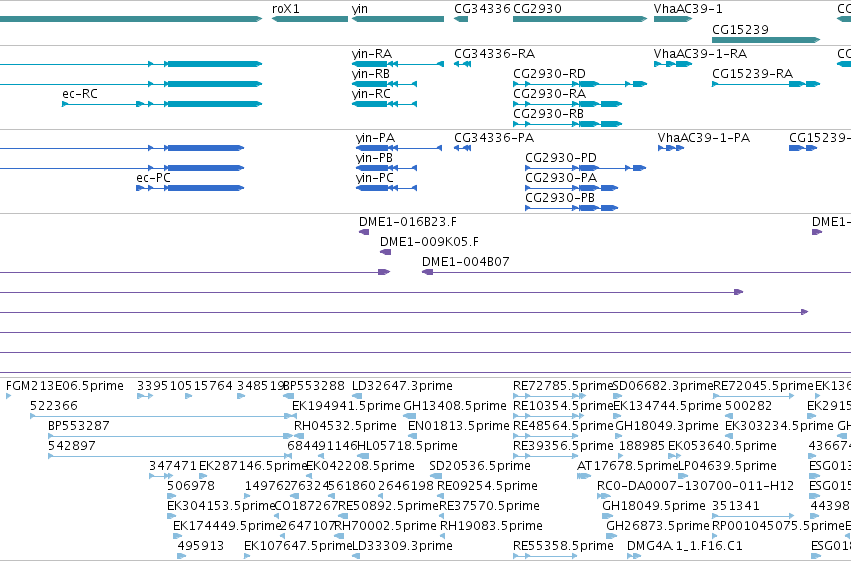Click the yin-PA protein feature
The width and height of the screenshot is (851, 561).
pos(399,148)
